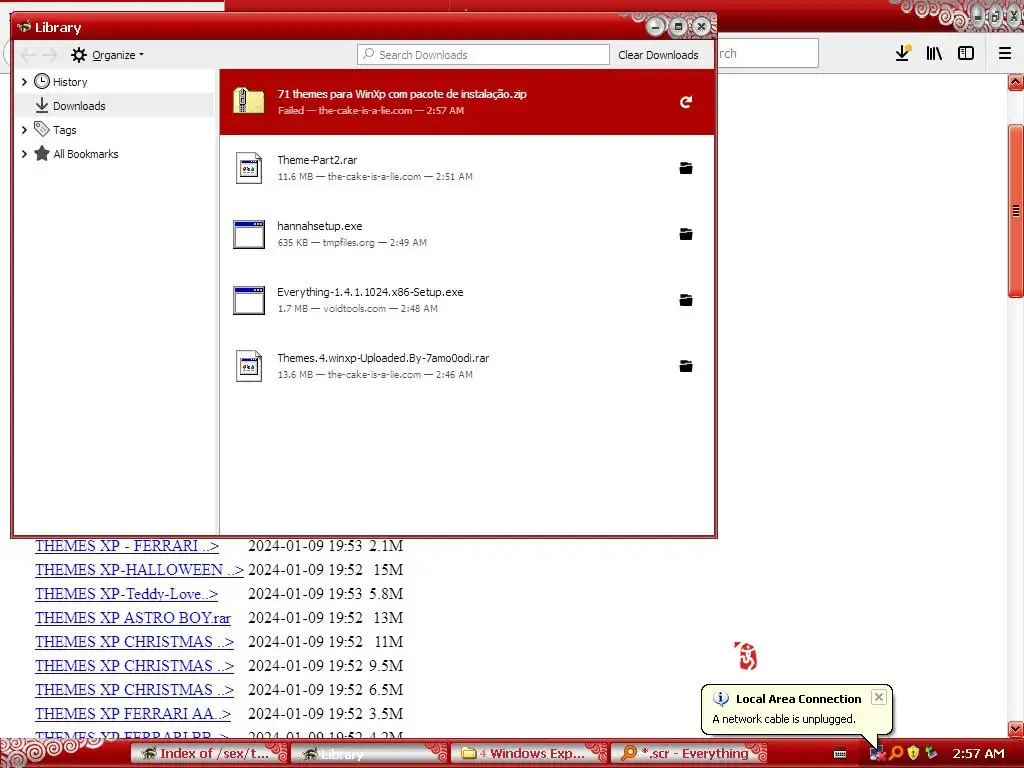
Task: Click the yellow security shield tray icon
Action: 913,753
